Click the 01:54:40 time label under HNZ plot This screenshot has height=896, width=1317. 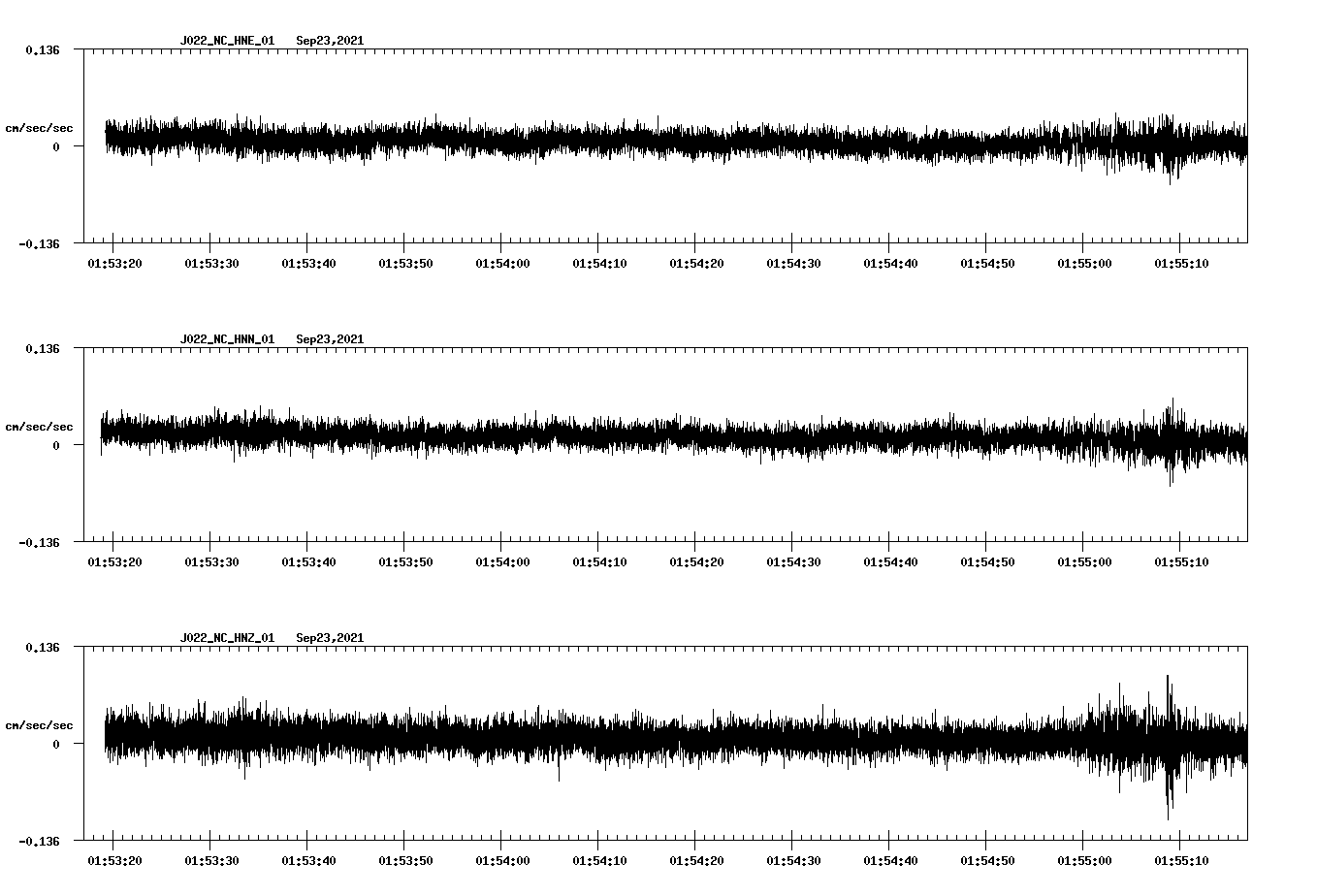click(890, 861)
